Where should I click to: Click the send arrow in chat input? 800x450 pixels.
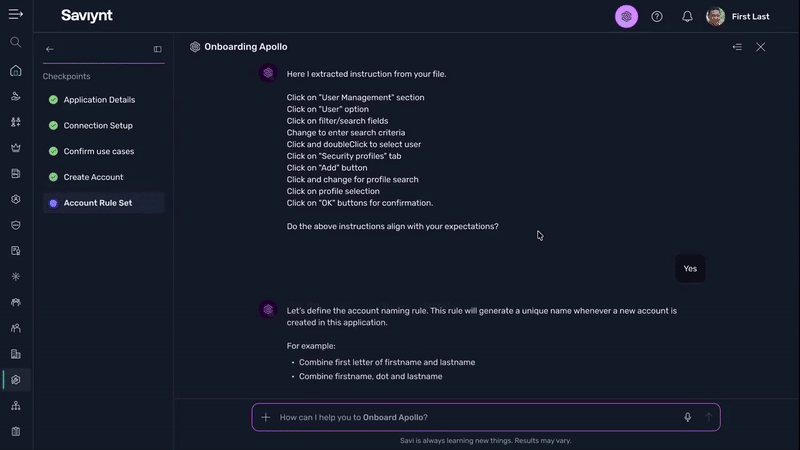[708, 417]
